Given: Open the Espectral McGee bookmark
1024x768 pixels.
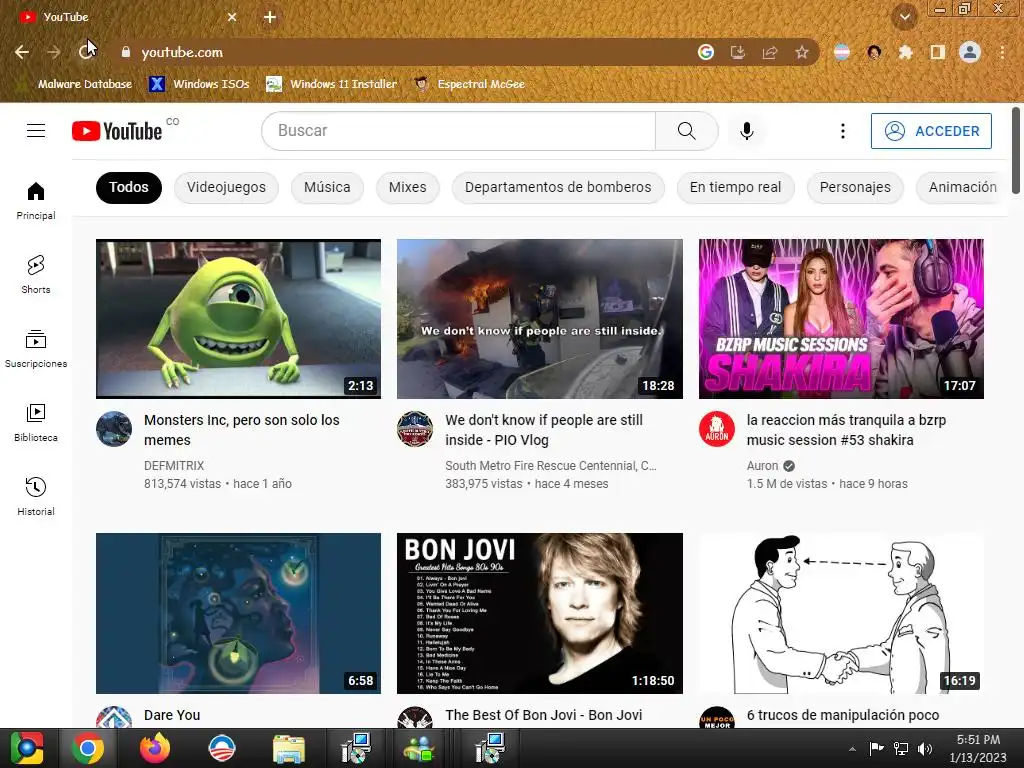Looking at the screenshot, I should click(x=470, y=84).
